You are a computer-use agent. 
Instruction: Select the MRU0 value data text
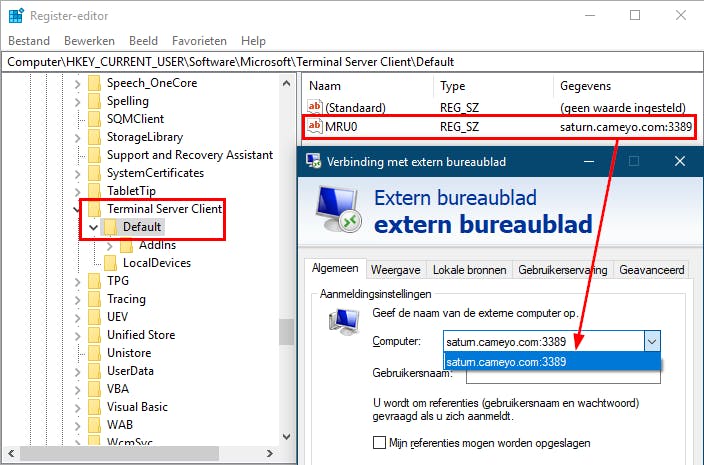(626, 127)
